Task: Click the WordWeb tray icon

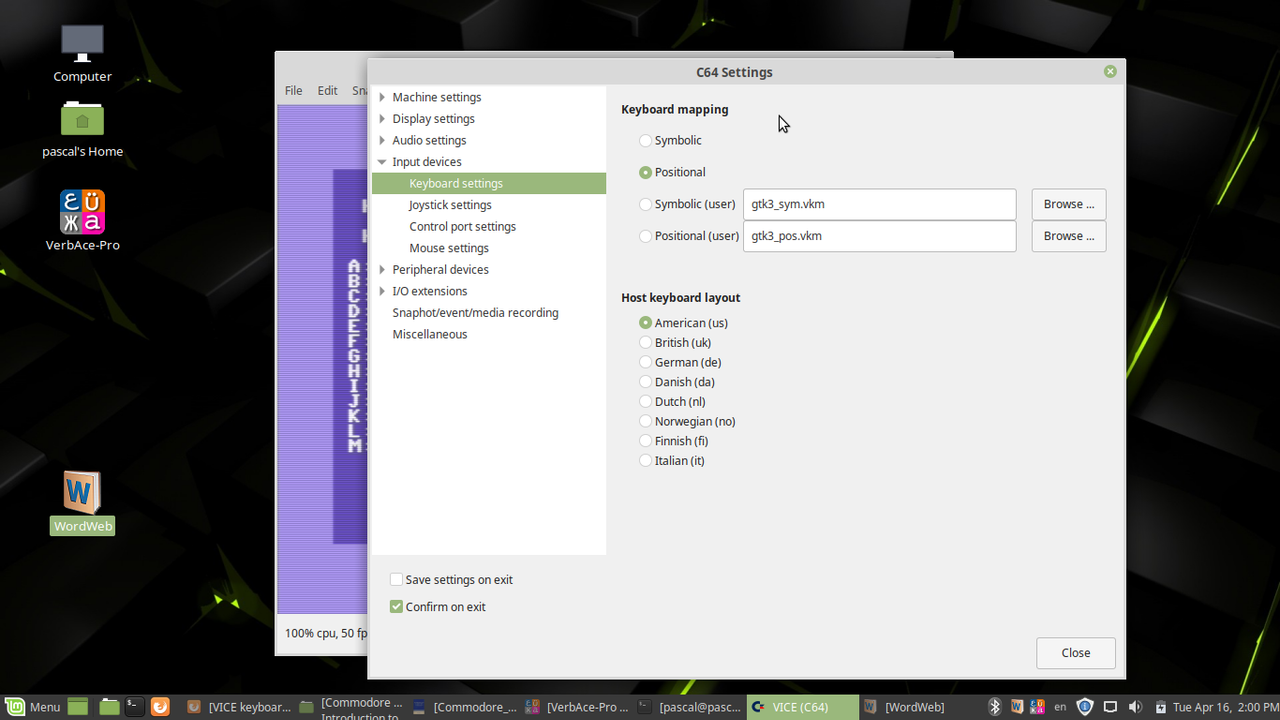Action: tap(1017, 707)
